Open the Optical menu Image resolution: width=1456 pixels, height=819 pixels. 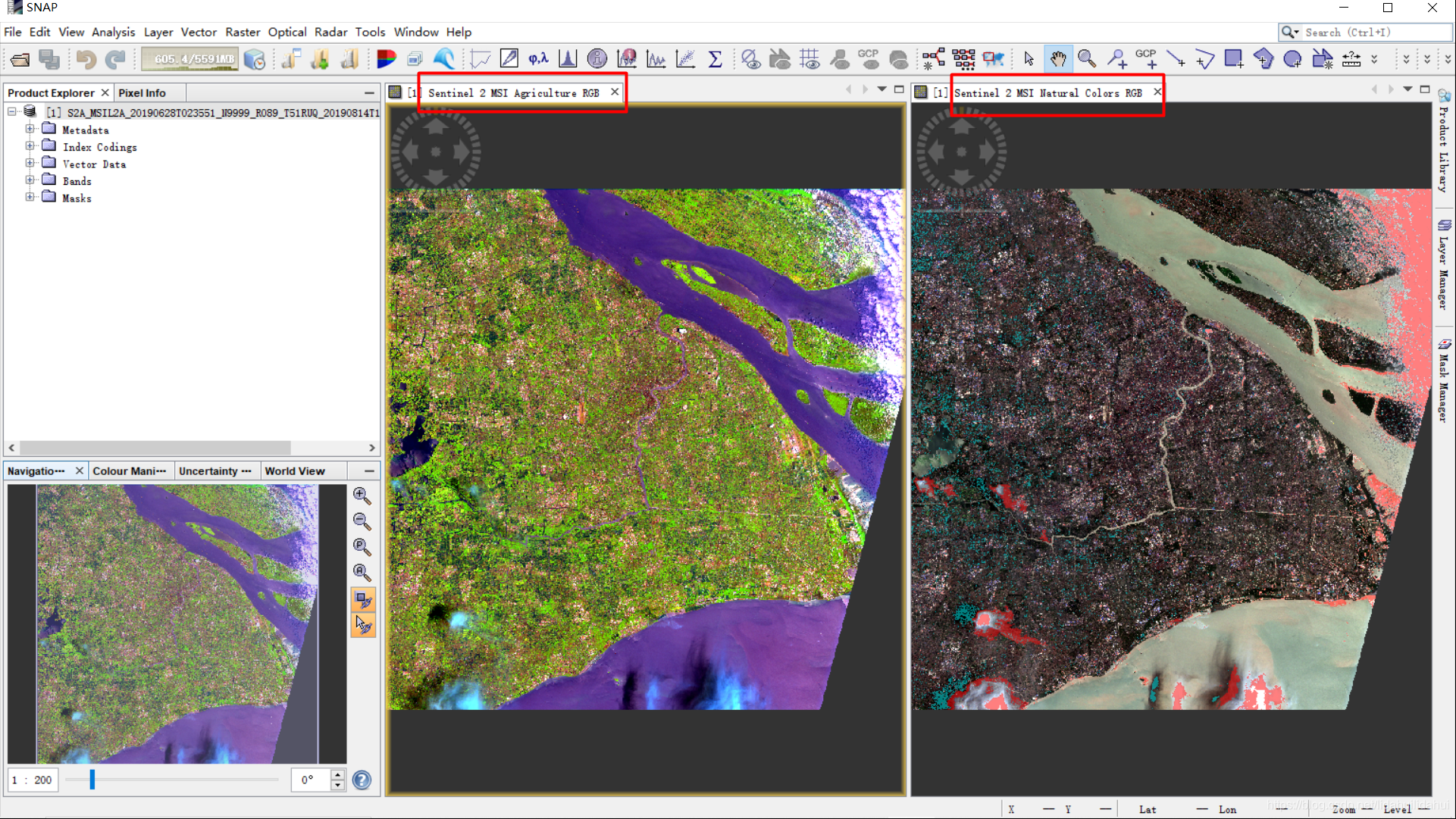point(289,32)
